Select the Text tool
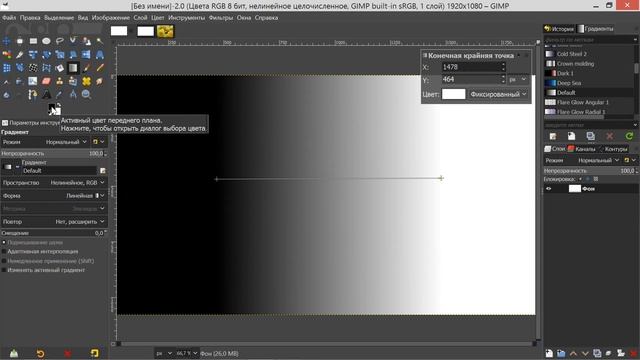This screenshot has width=640, height=360. click(x=46, y=95)
